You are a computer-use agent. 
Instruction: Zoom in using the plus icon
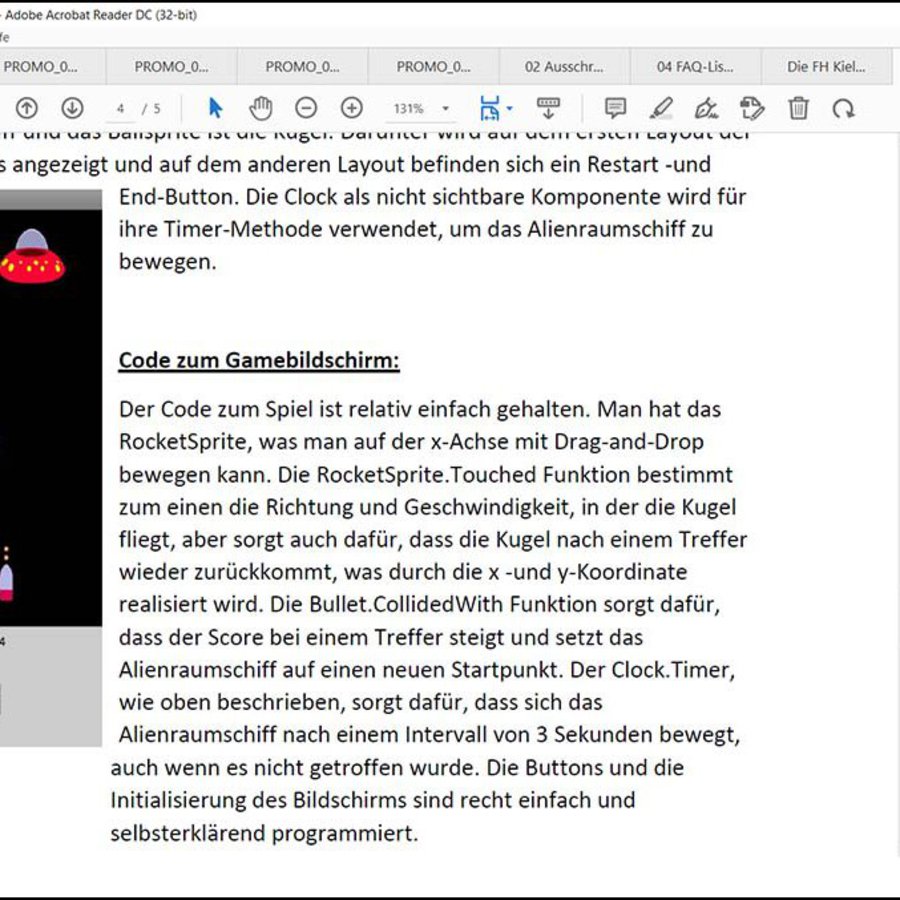click(x=350, y=107)
